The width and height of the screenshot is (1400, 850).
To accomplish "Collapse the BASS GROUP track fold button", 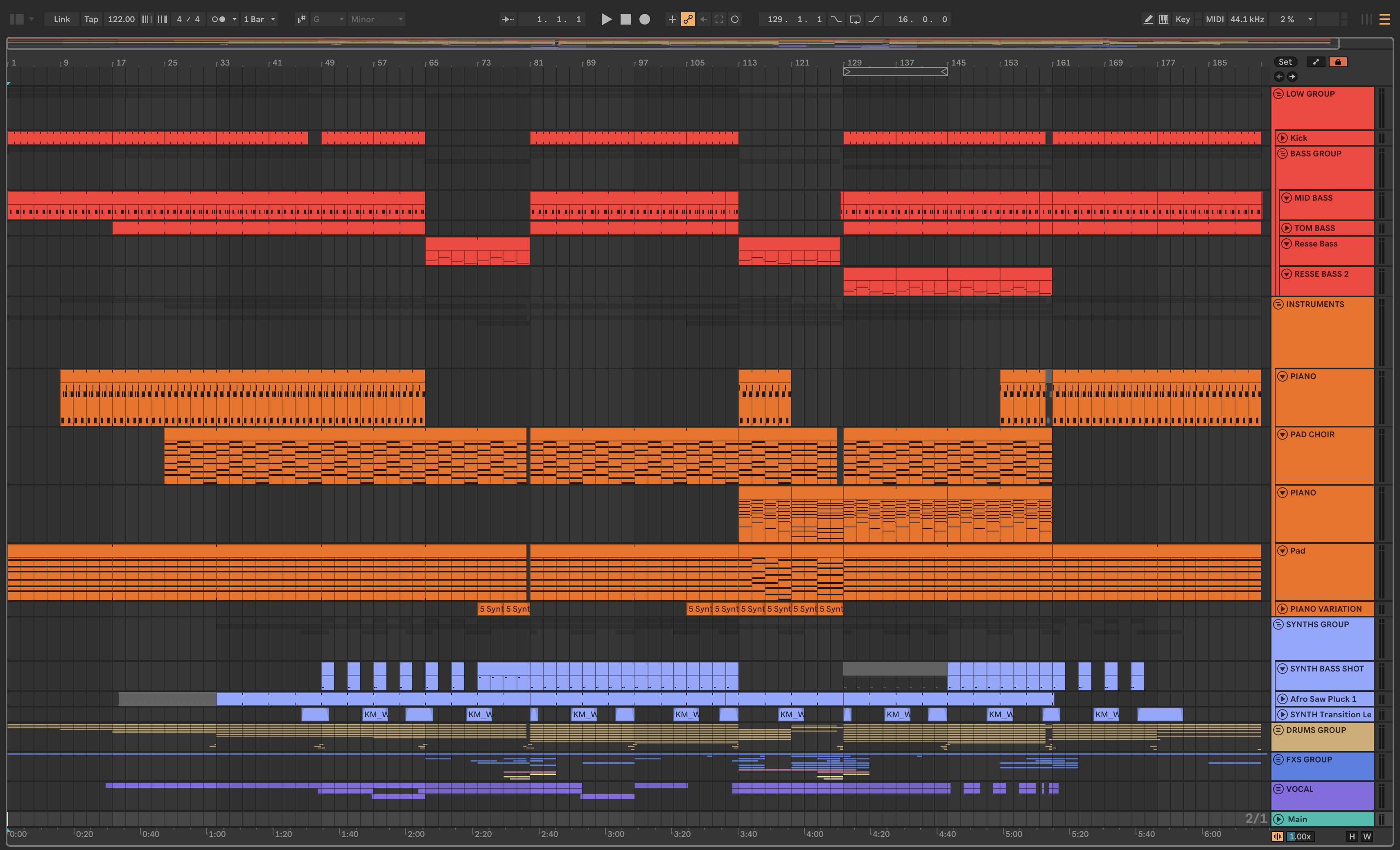I will coord(1282,154).
